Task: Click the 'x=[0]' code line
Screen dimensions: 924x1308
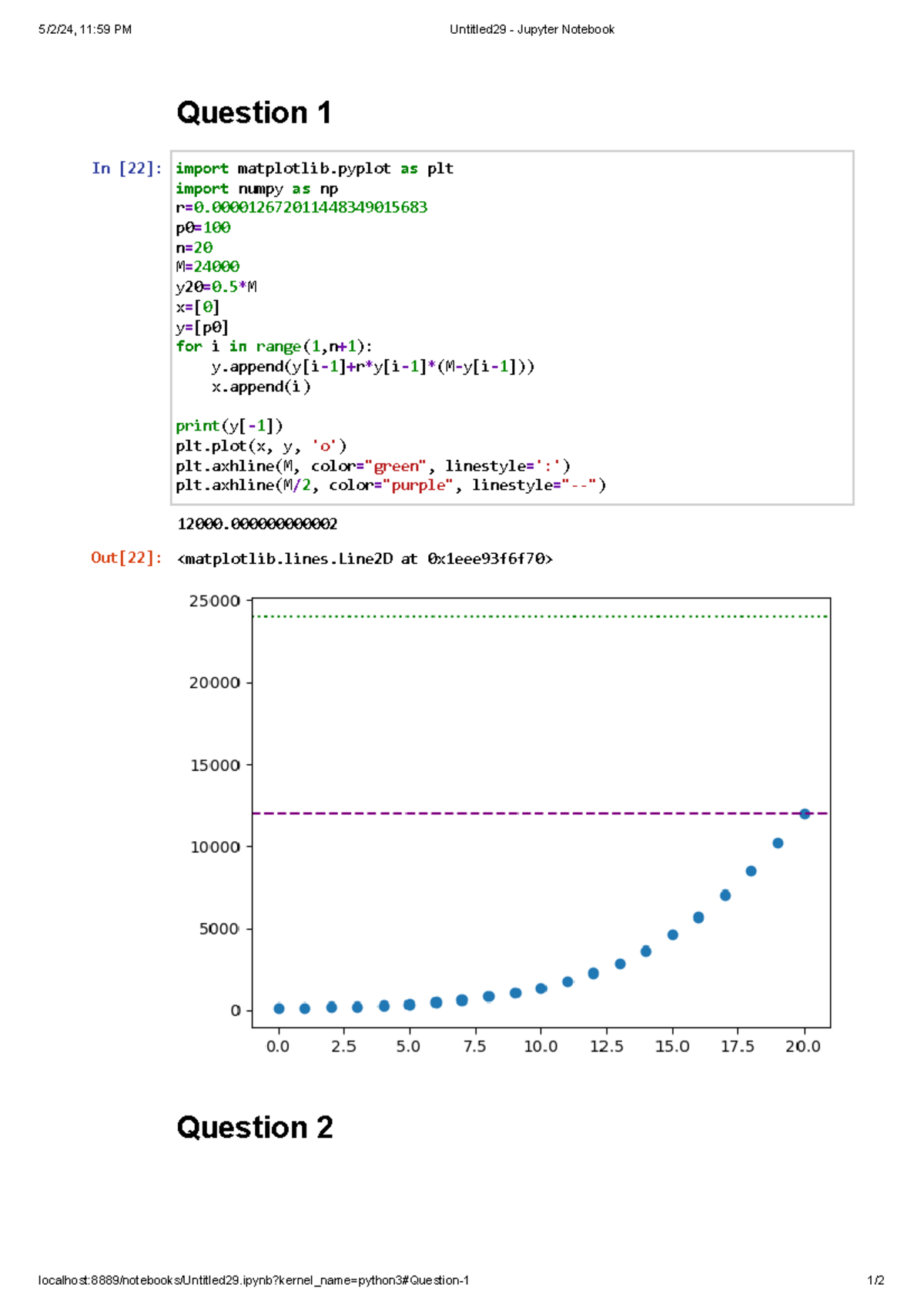Action: (198, 307)
